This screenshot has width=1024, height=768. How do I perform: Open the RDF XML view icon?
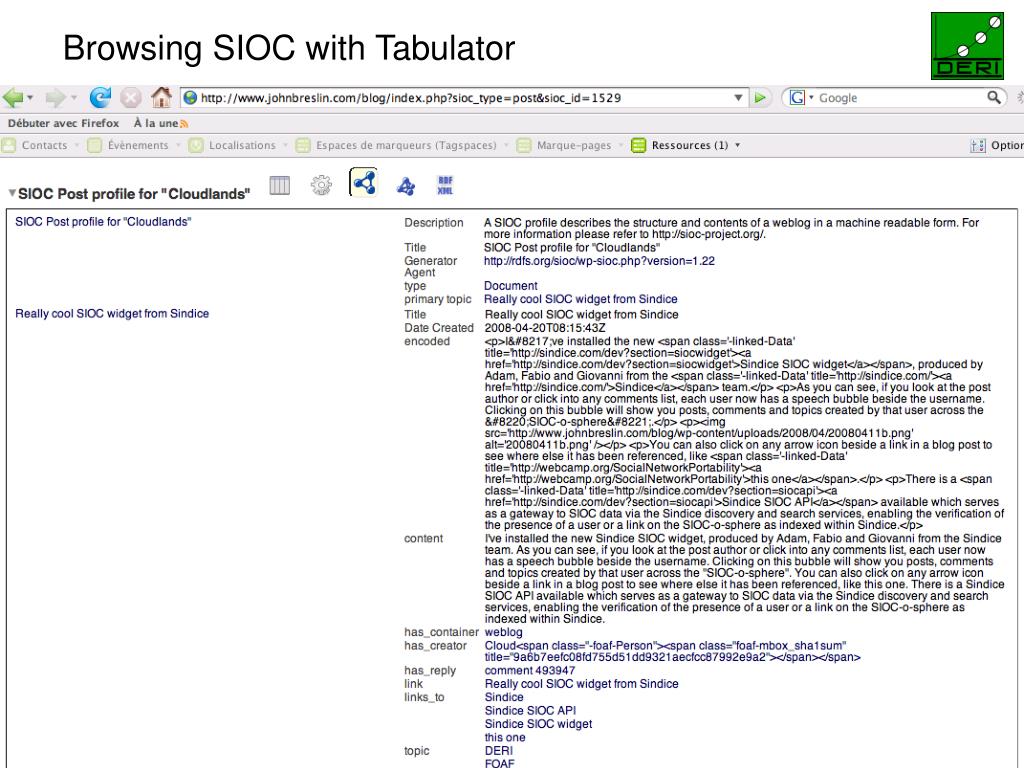[445, 185]
